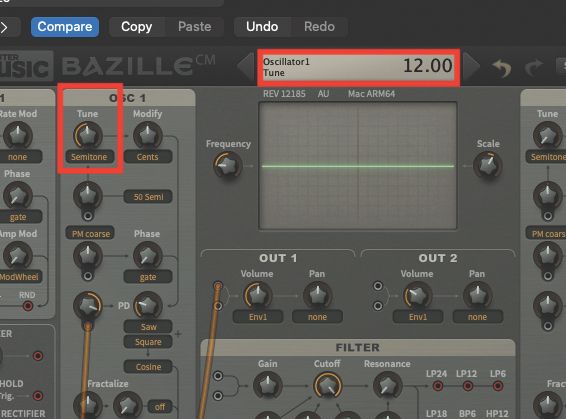Image resolution: width=566 pixels, height=419 pixels.
Task: Open the OUT 2 Volume Env1 dropdown
Action: (418, 317)
